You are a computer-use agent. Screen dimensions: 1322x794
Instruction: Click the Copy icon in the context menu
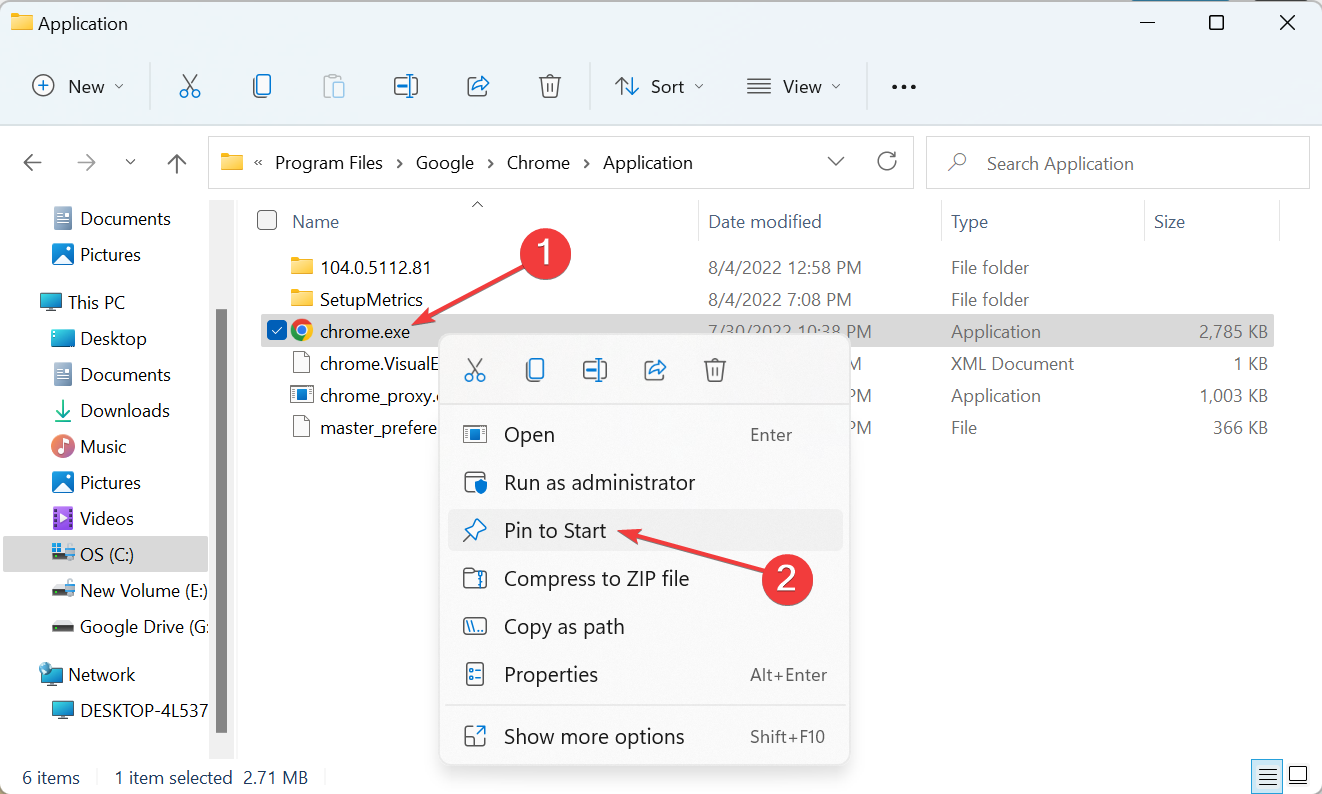click(x=535, y=371)
